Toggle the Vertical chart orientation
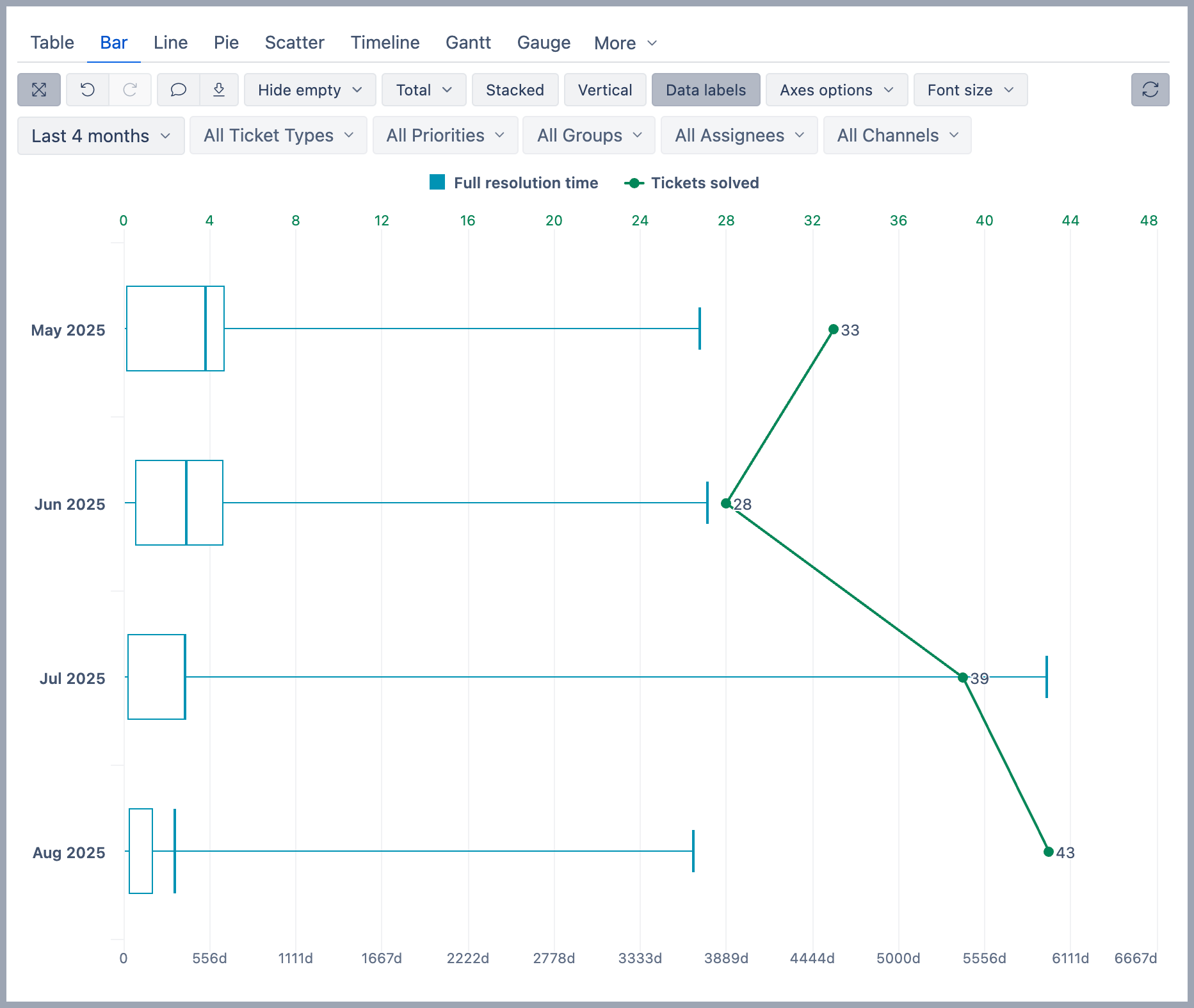Viewport: 1194px width, 1008px height. point(604,90)
